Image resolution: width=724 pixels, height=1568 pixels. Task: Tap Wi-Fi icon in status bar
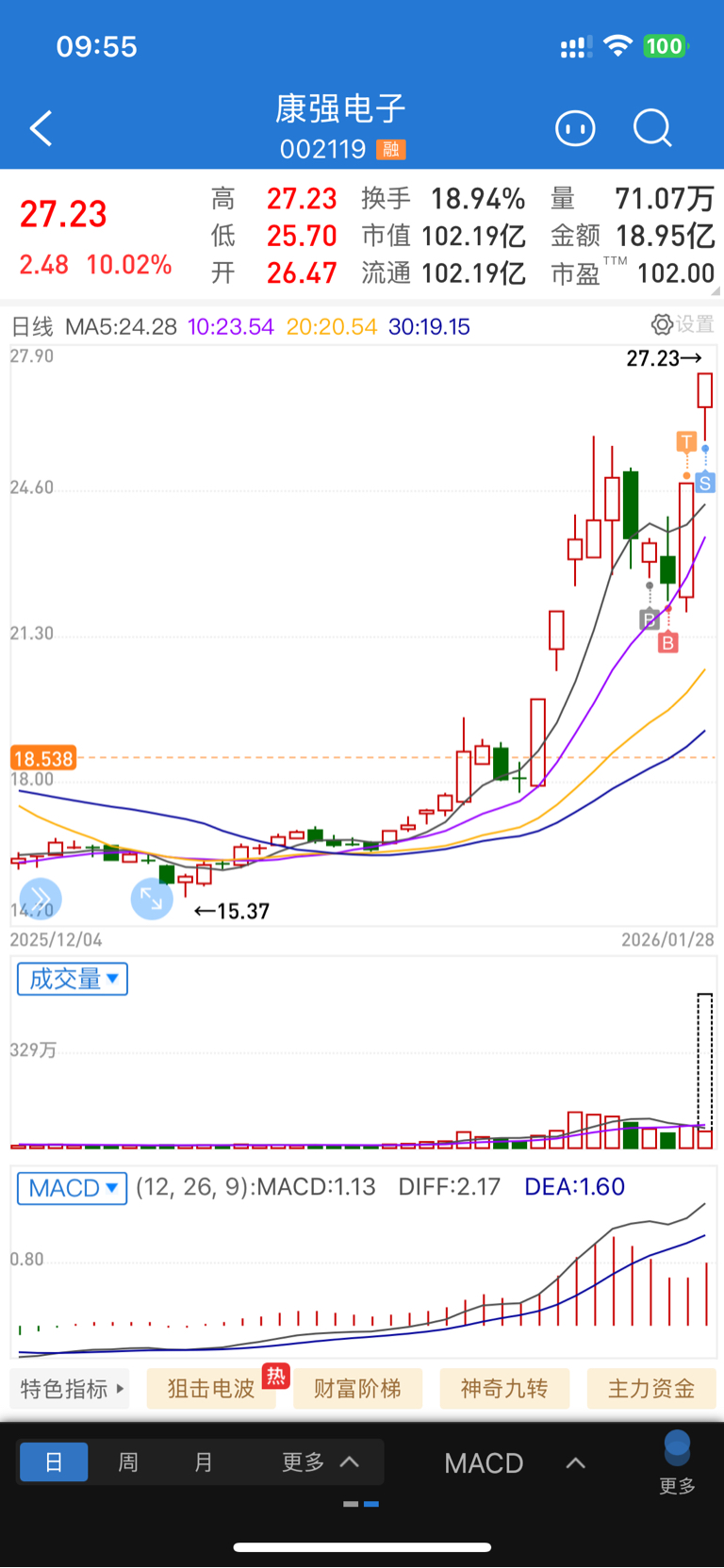click(617, 45)
